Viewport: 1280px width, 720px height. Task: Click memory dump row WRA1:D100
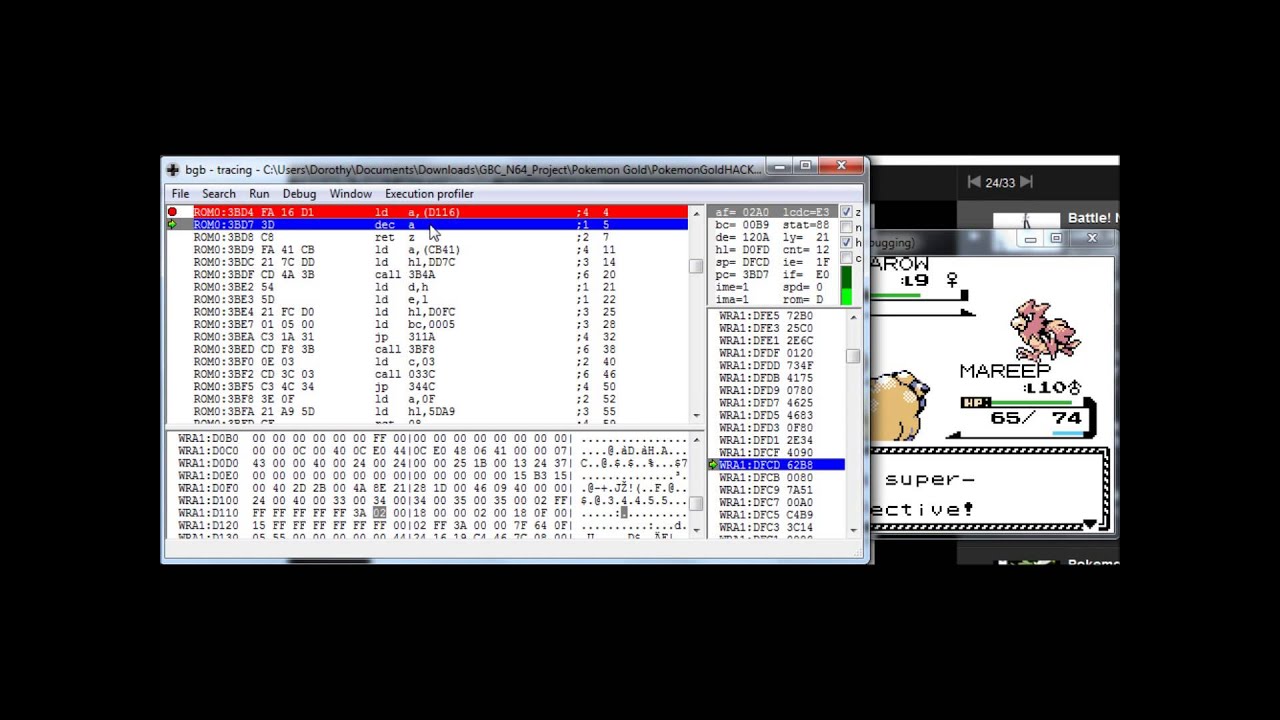(432, 500)
